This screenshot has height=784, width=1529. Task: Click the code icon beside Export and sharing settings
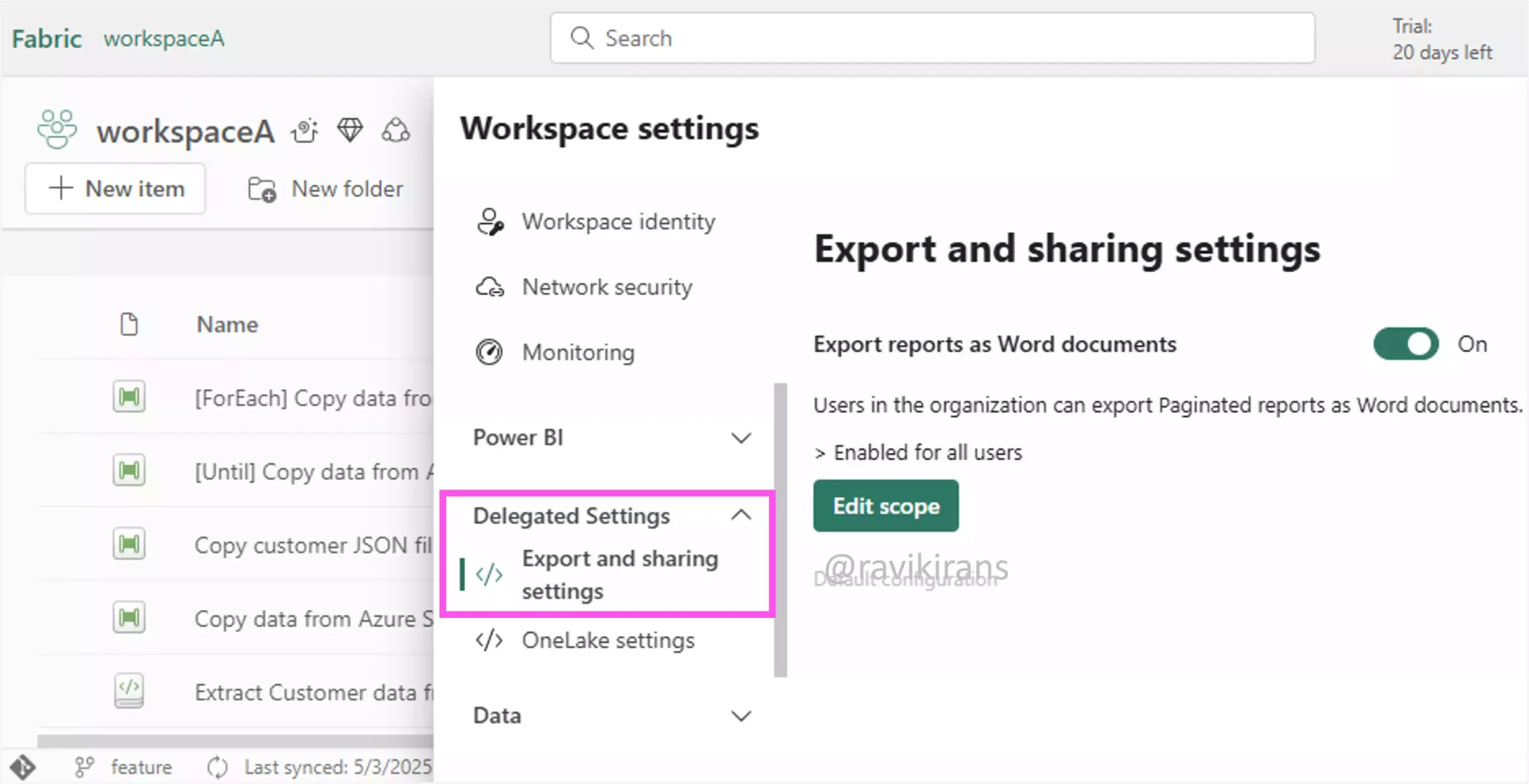point(489,574)
